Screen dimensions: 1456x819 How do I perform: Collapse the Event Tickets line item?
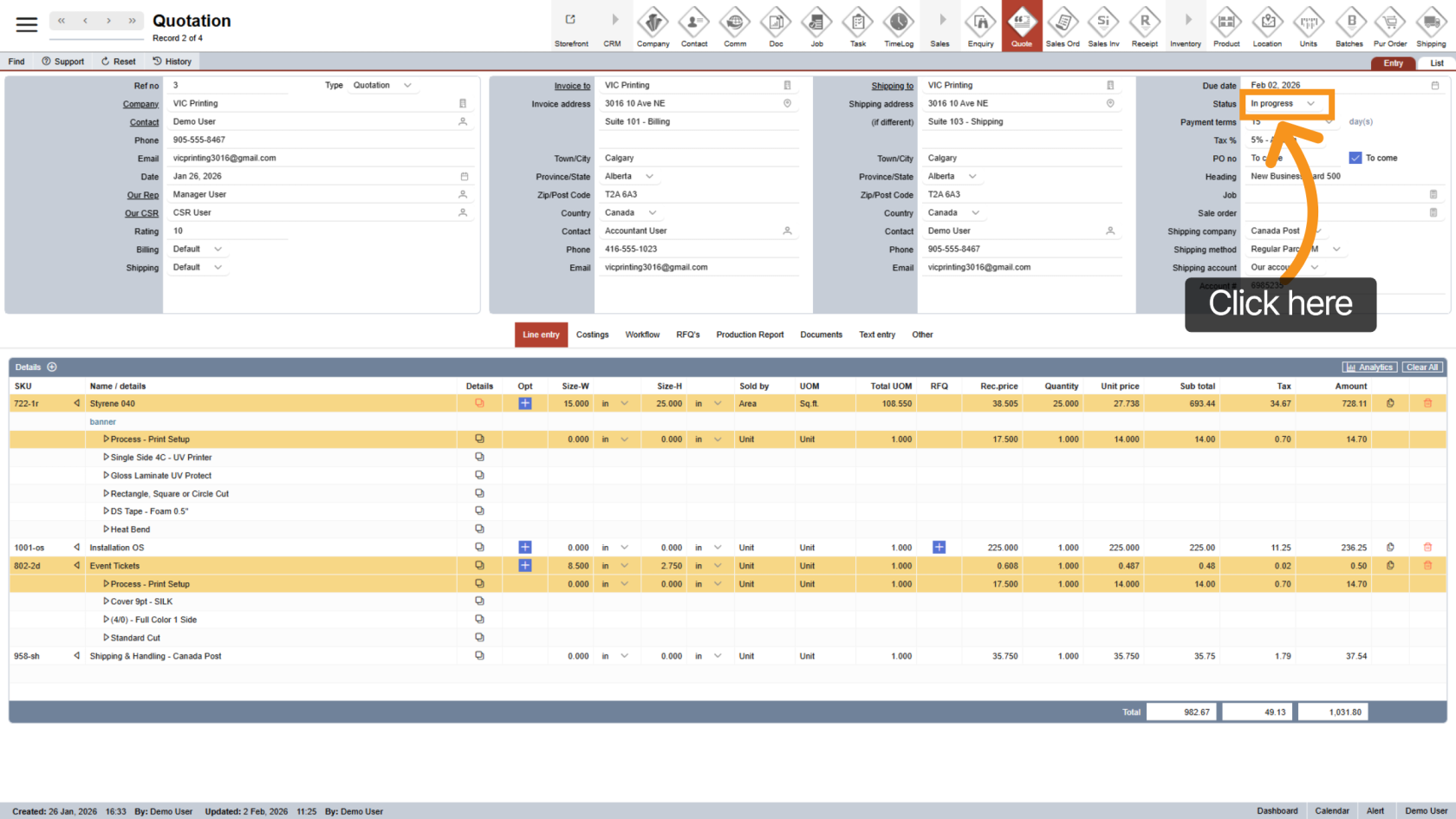(77, 566)
